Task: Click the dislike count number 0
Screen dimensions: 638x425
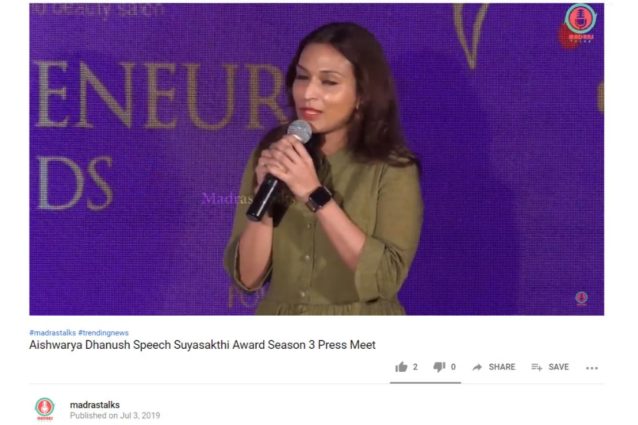Action: point(453,367)
